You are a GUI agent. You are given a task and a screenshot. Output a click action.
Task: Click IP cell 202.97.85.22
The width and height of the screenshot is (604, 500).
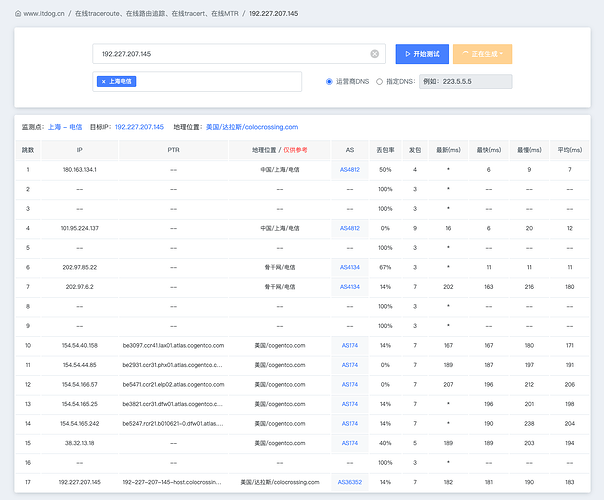click(x=80, y=267)
